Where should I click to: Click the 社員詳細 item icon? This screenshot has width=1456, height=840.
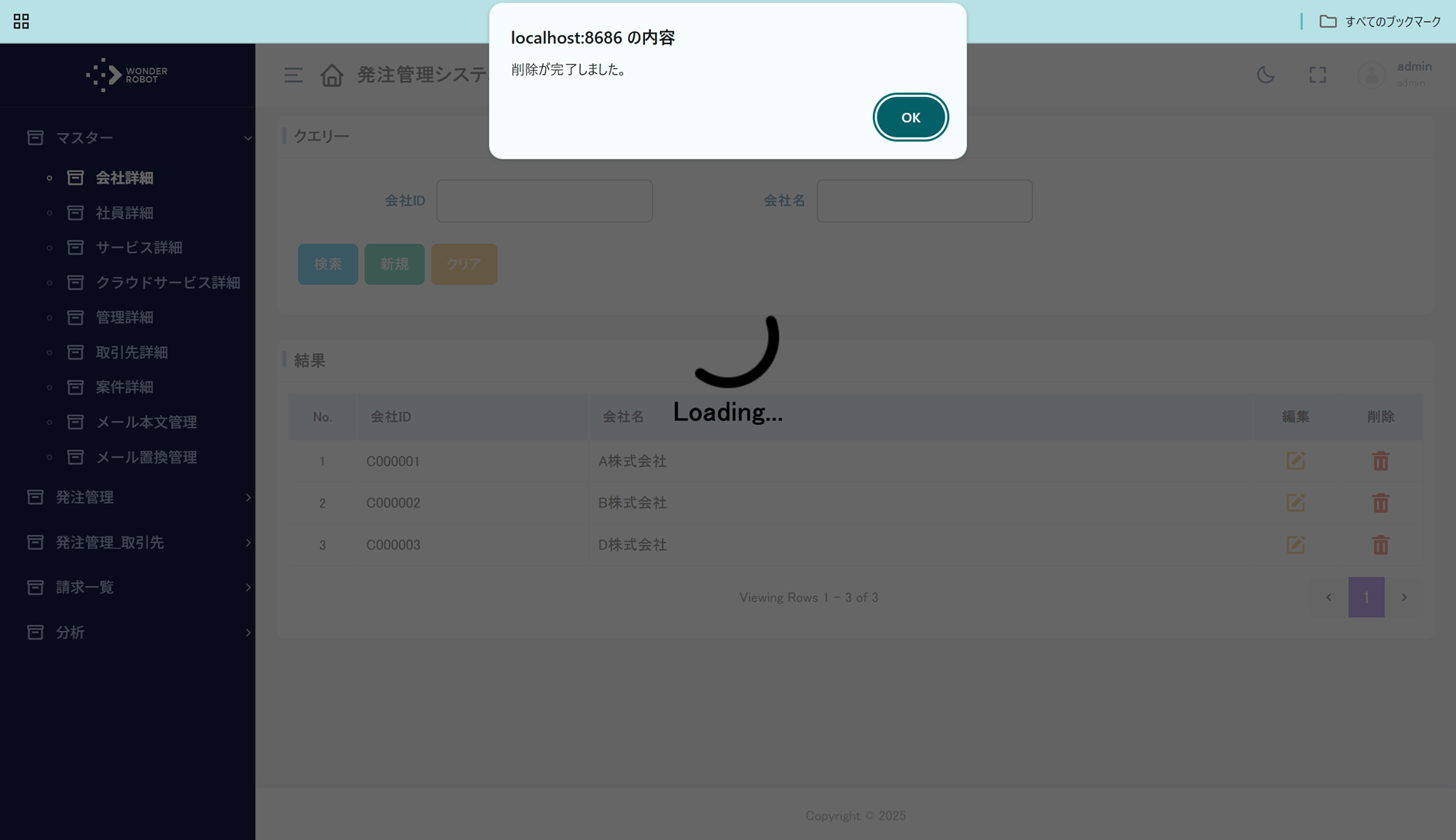click(x=75, y=213)
